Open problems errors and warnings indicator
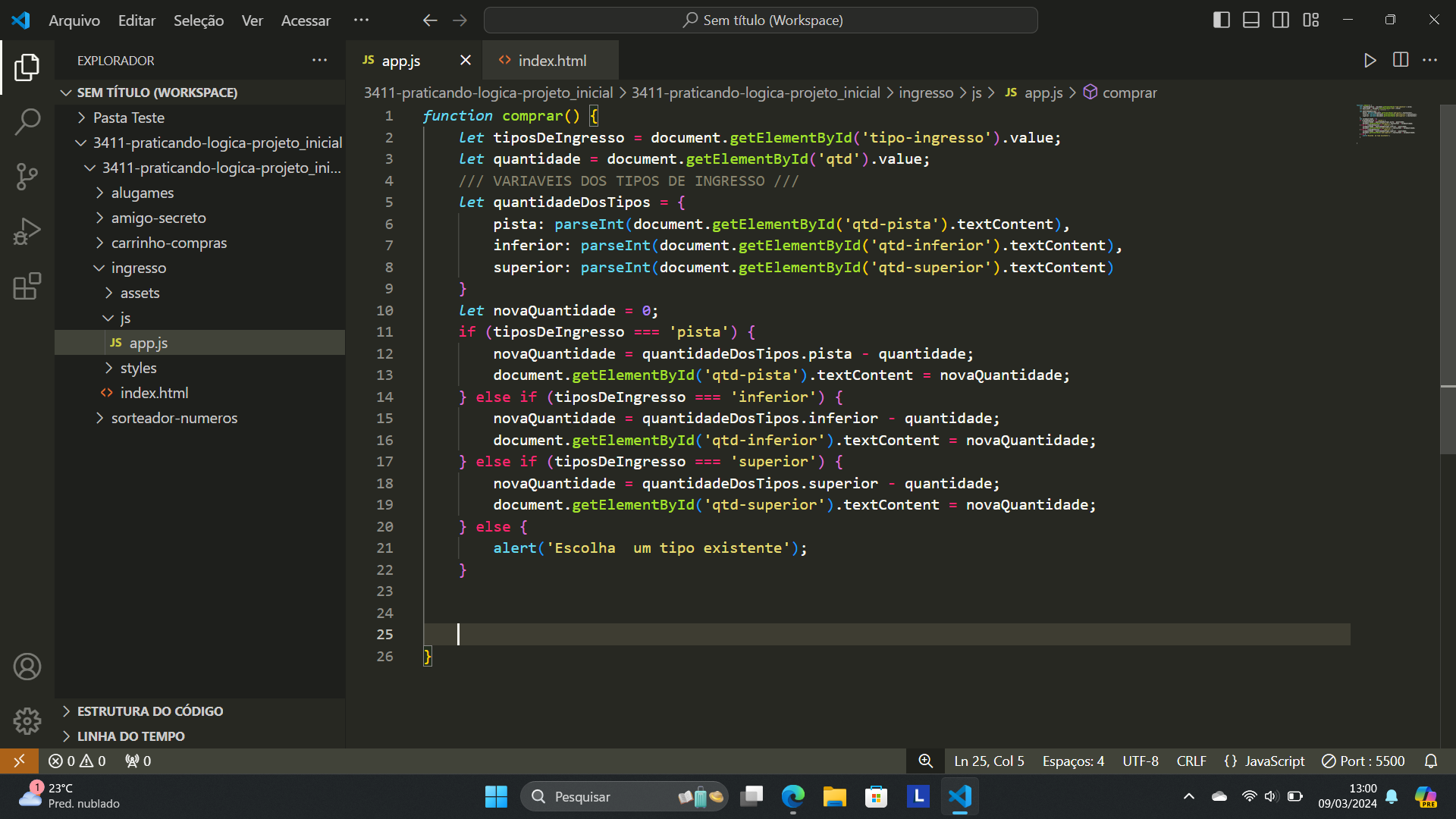 [x=77, y=761]
